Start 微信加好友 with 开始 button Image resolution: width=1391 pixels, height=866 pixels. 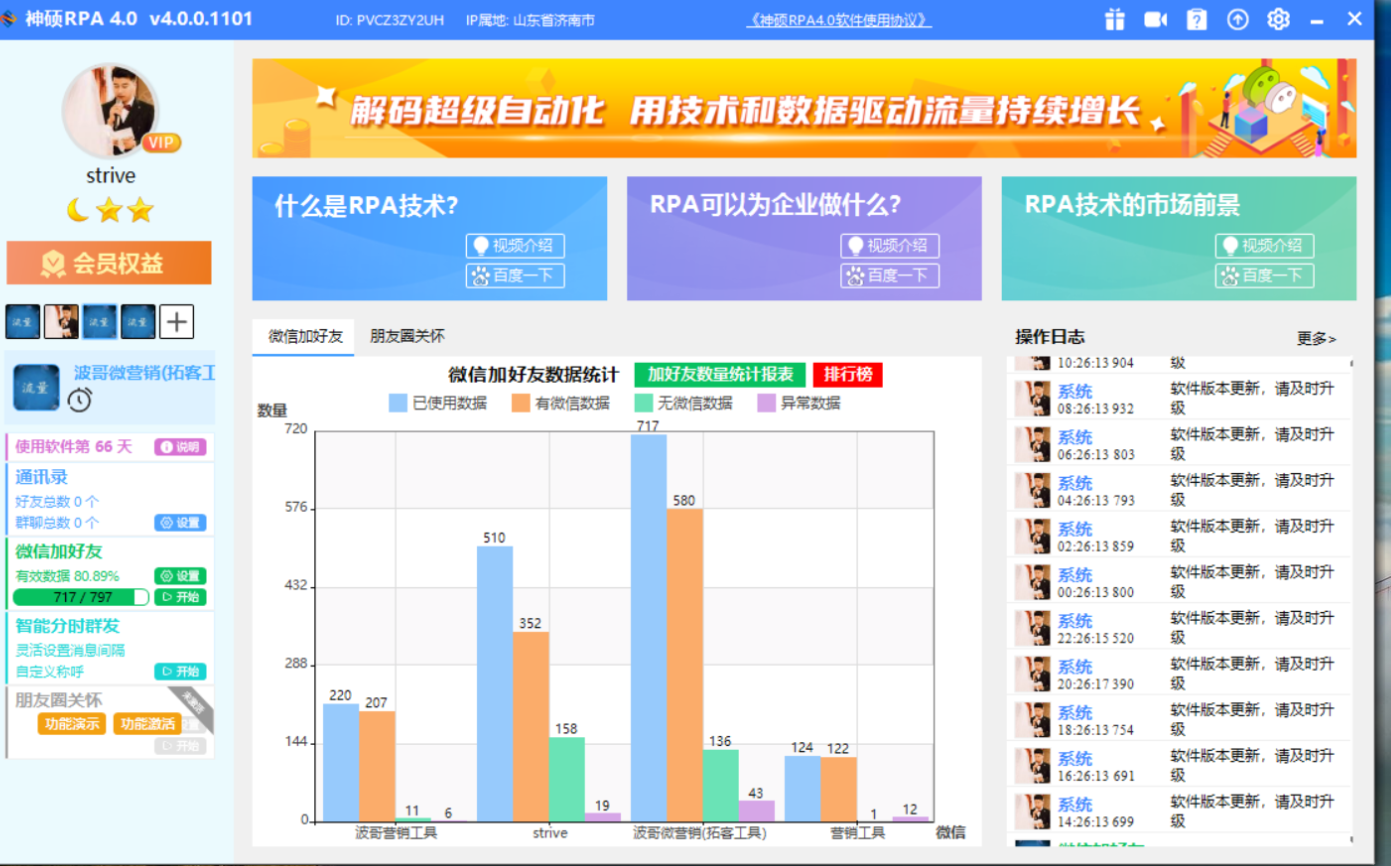[180, 597]
